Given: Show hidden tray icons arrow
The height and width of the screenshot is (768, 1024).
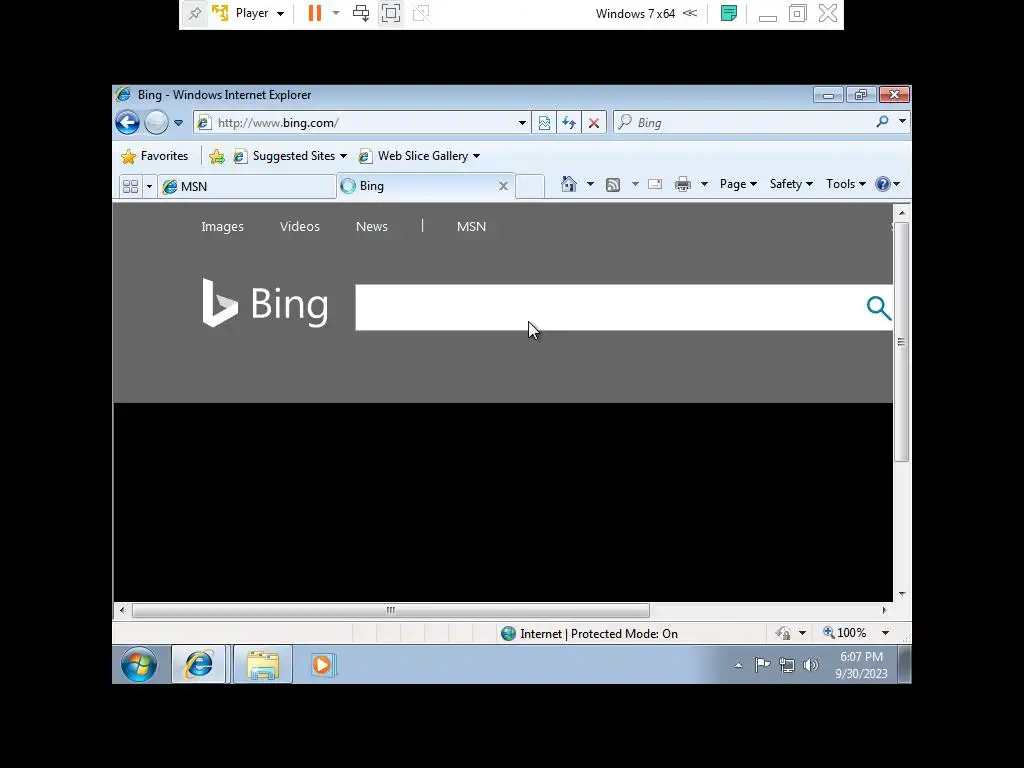Looking at the screenshot, I should point(738,665).
